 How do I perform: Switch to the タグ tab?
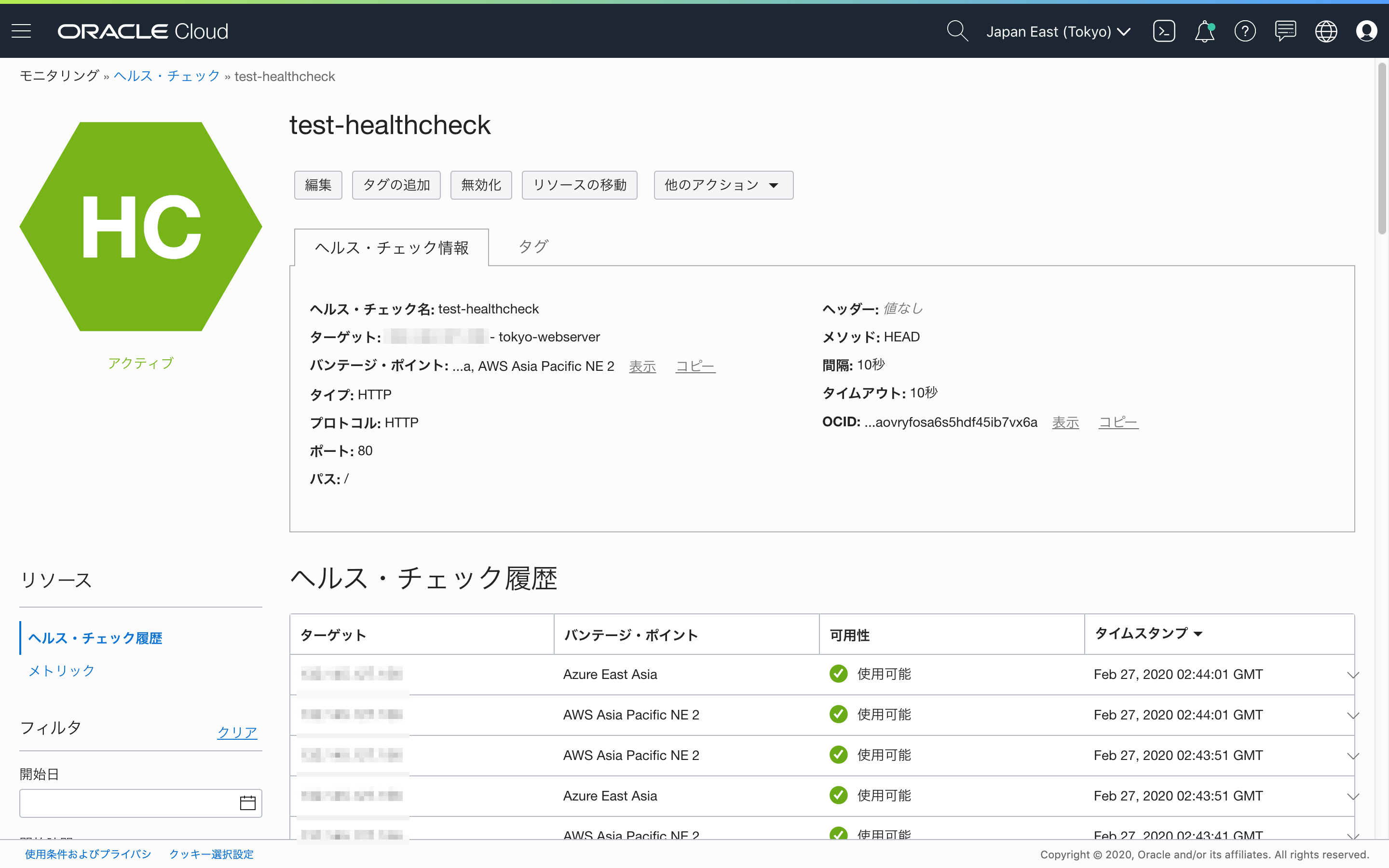532,247
